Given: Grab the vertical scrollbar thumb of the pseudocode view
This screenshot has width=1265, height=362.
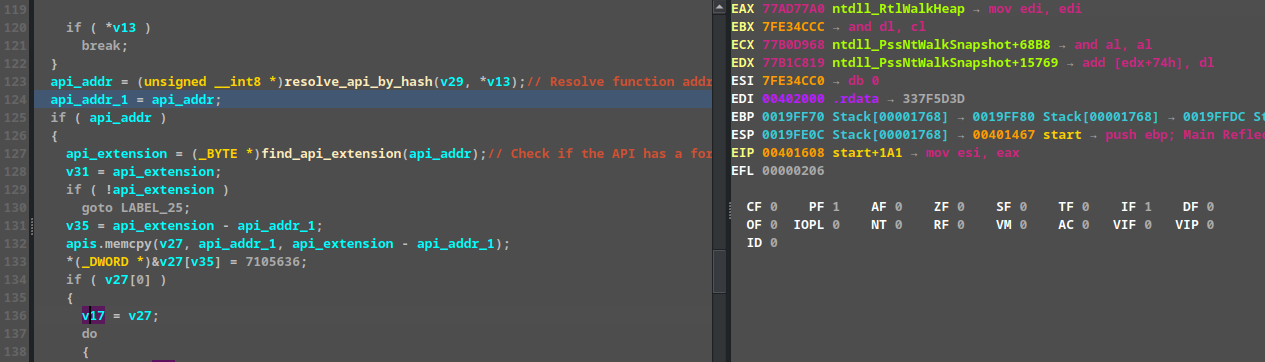Looking at the screenshot, I should (x=720, y=271).
